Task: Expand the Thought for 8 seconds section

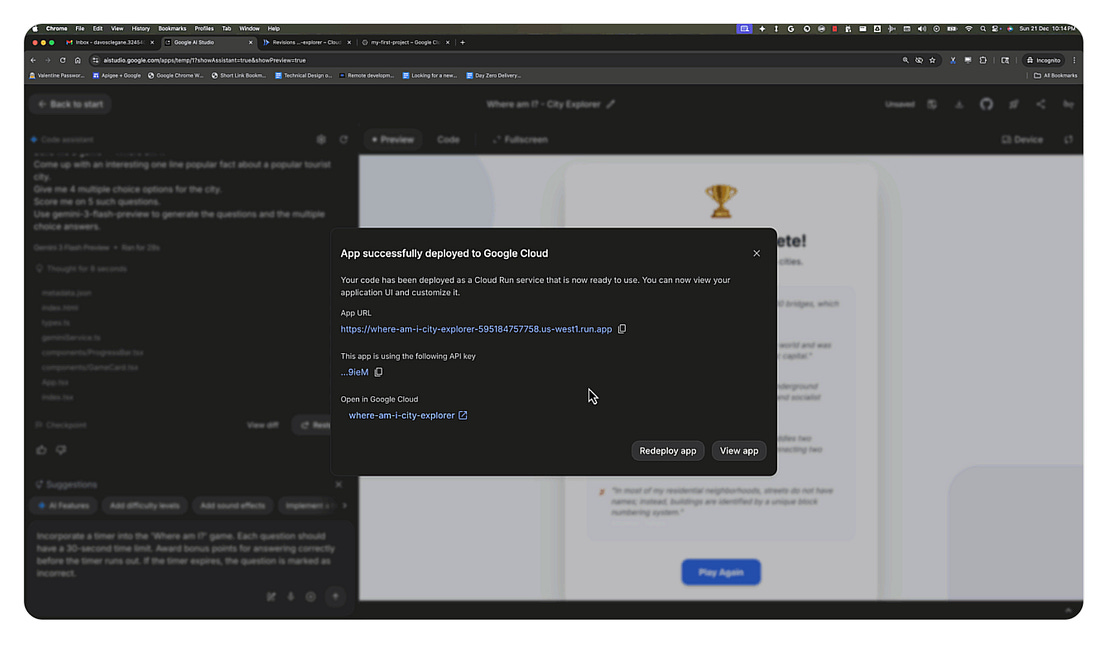Action: [81, 269]
